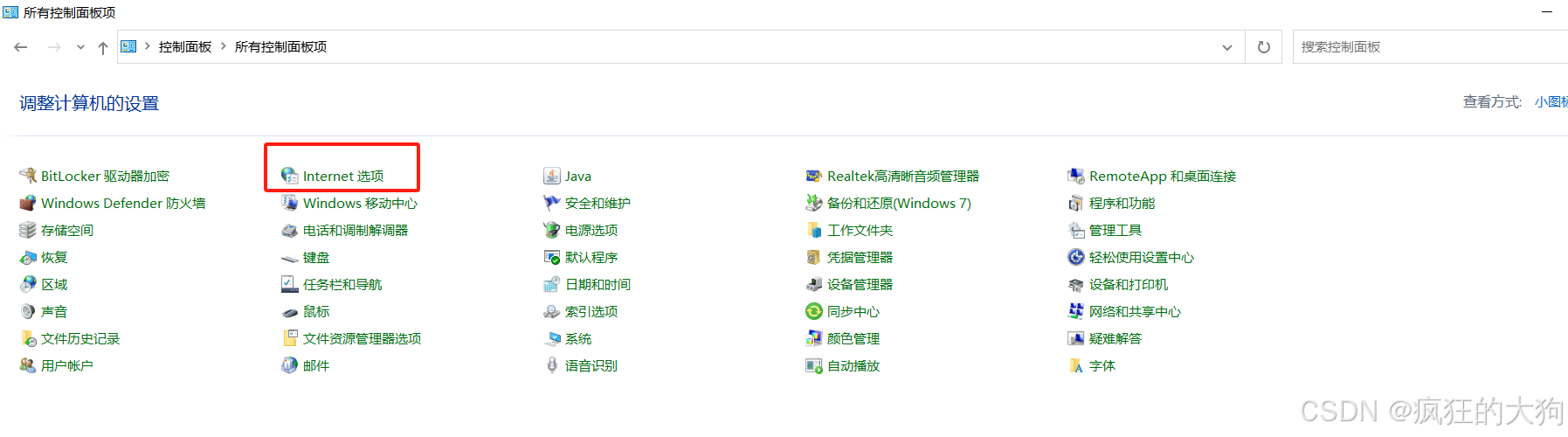1568x437 pixels.
Task: Open the 同步中心 green sync icon
Action: (x=814, y=311)
